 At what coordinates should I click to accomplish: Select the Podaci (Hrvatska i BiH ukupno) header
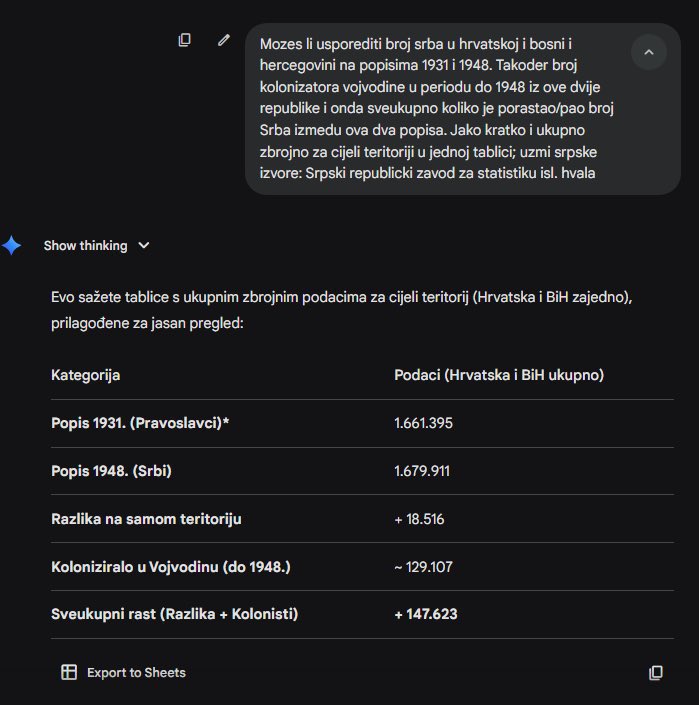pyautogui.click(x=499, y=375)
